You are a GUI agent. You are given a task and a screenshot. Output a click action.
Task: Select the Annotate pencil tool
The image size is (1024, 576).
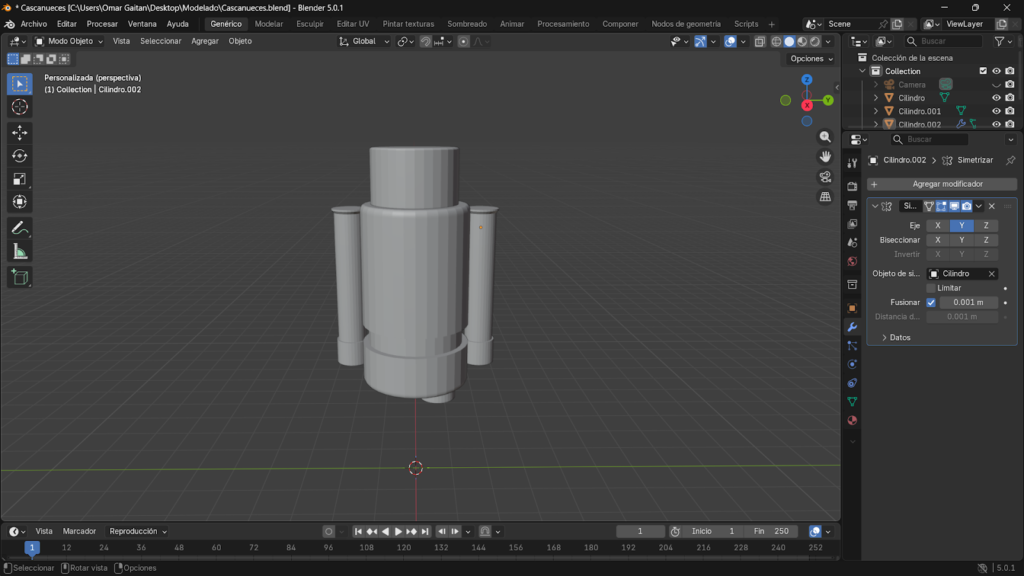point(20,228)
